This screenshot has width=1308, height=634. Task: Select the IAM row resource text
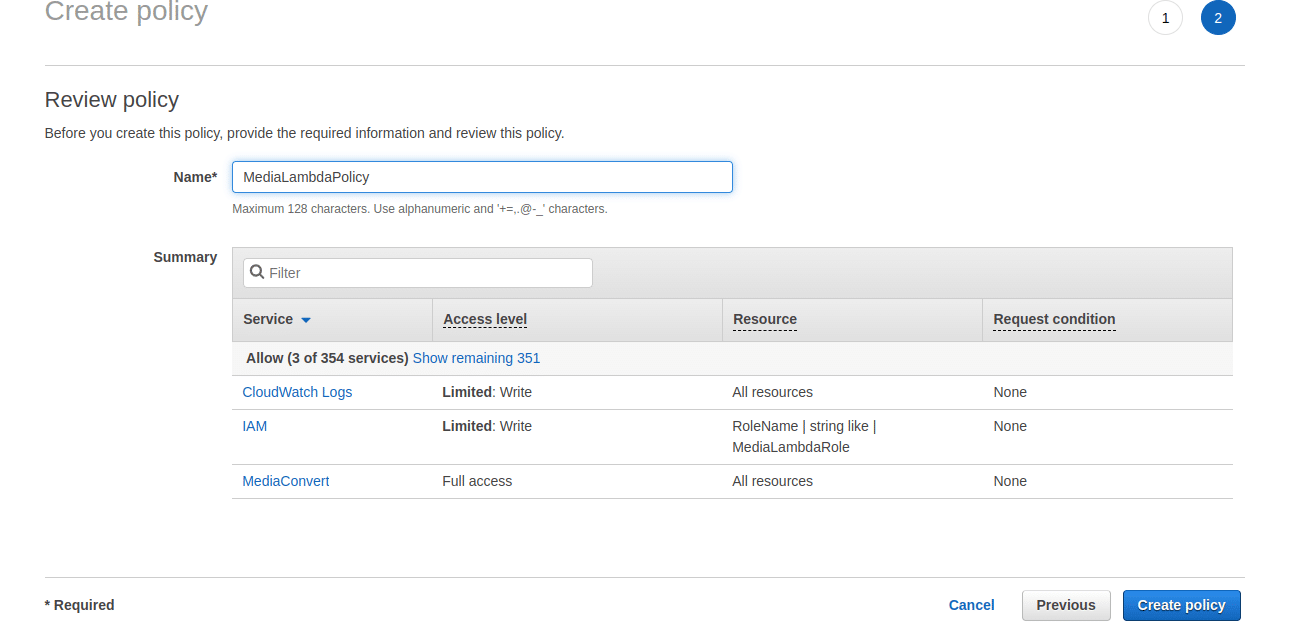pos(803,437)
